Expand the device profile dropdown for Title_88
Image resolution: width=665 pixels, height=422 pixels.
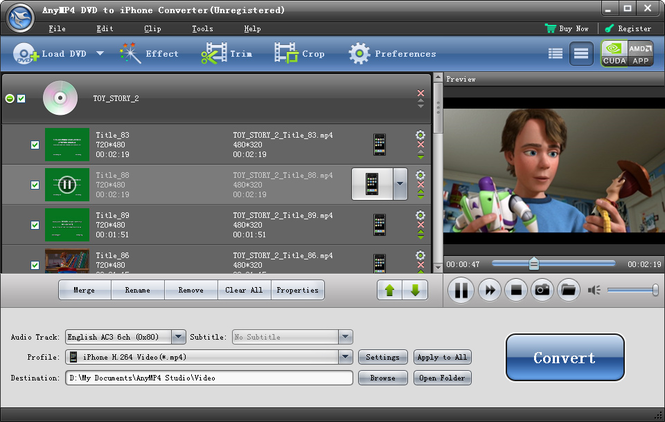[400, 184]
